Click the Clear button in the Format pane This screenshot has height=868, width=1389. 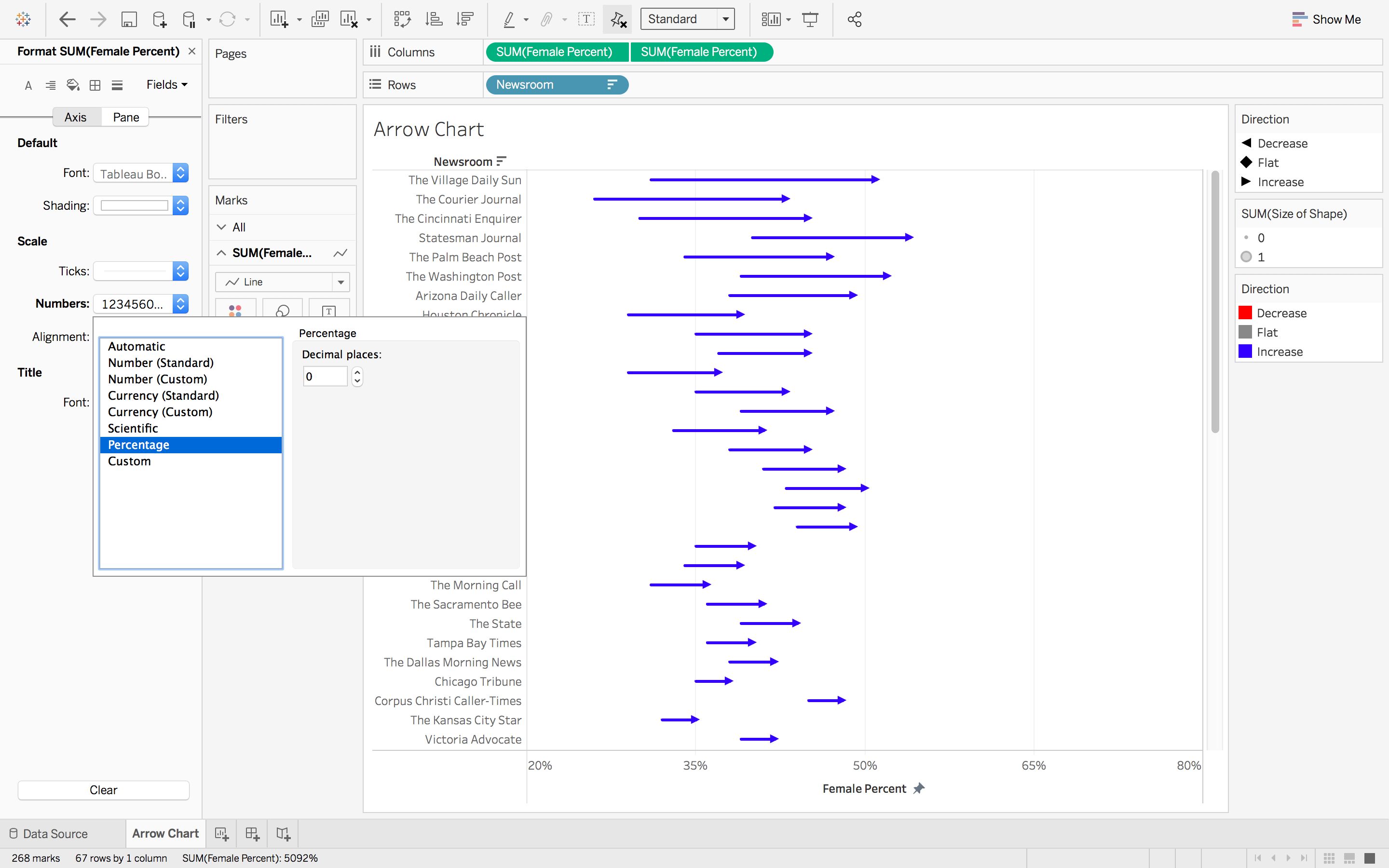[103, 790]
